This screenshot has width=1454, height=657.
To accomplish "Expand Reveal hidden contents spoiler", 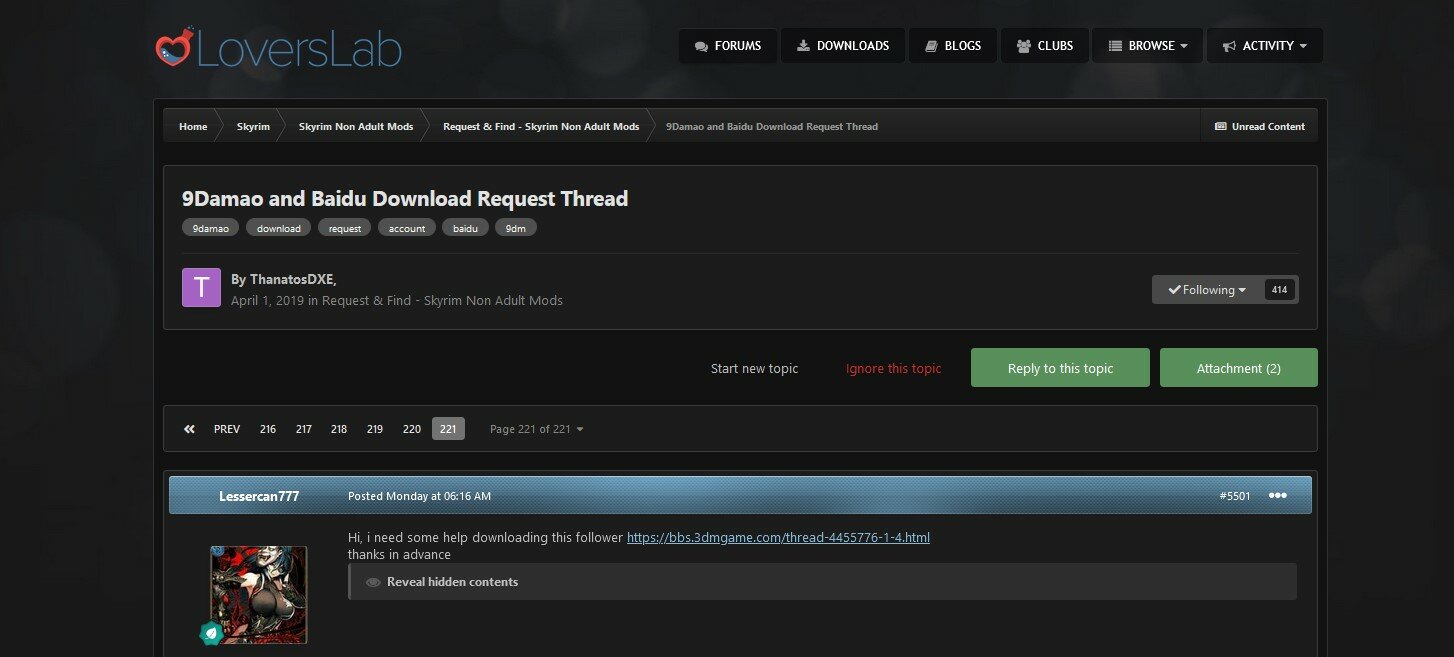I will (x=822, y=582).
